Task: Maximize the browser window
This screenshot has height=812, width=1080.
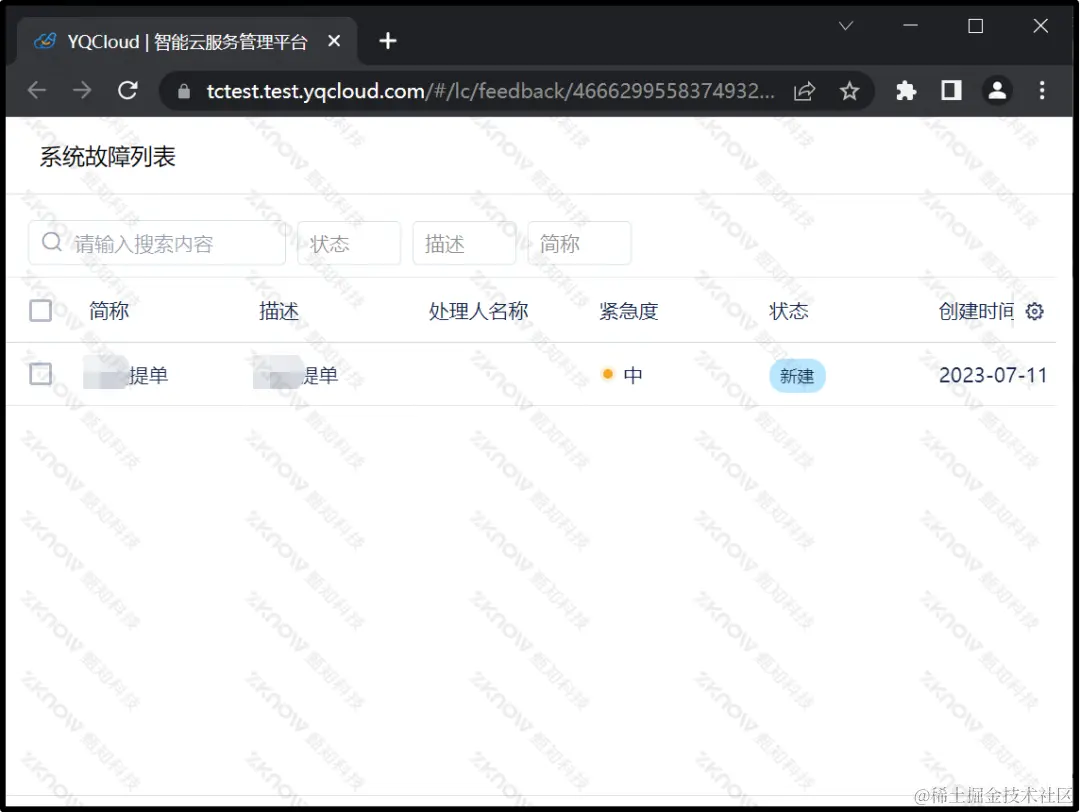Action: (975, 26)
